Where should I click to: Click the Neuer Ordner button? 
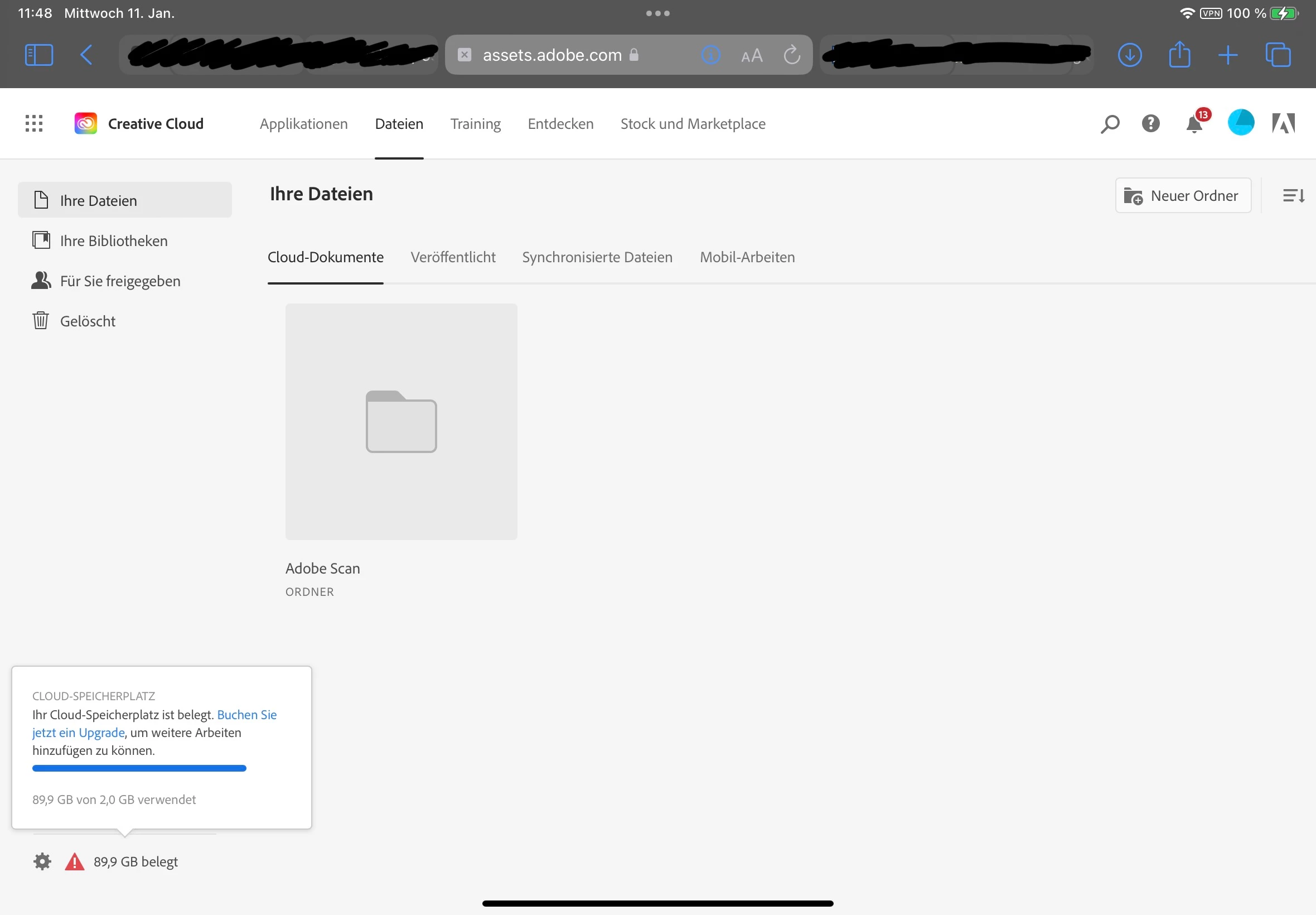(x=1183, y=196)
